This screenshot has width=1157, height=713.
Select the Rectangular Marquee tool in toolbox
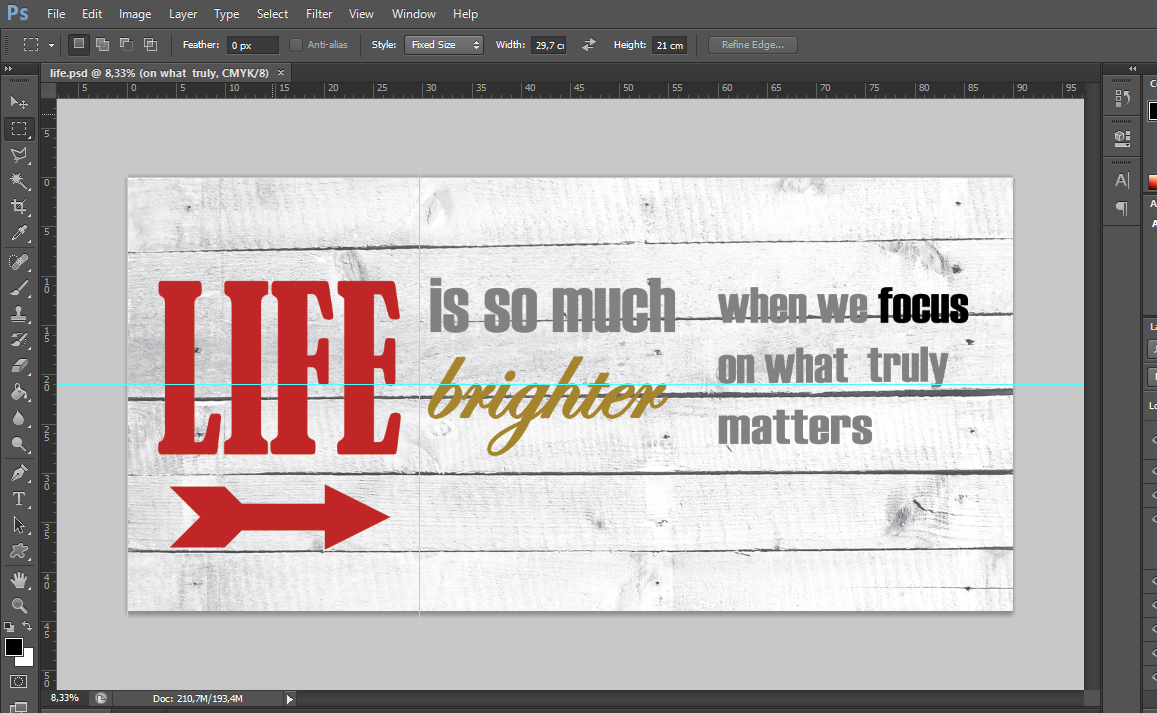click(x=19, y=128)
